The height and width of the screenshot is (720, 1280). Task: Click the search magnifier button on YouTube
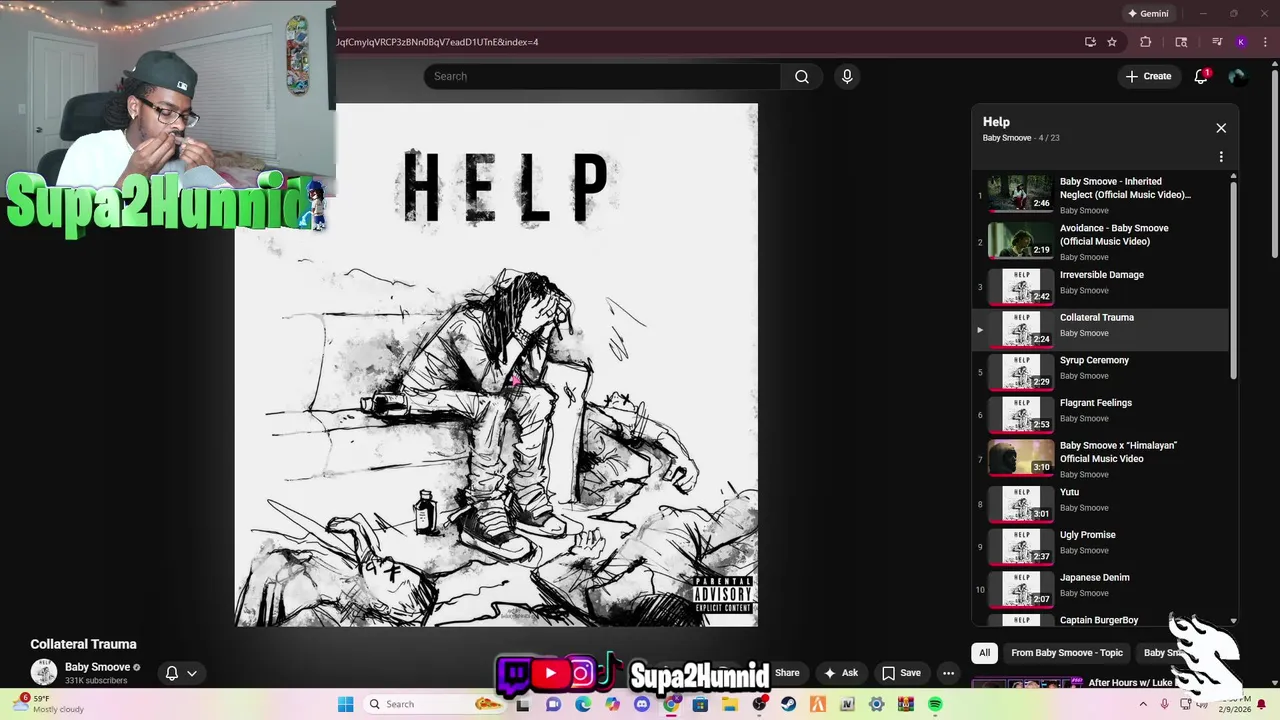[x=802, y=76]
